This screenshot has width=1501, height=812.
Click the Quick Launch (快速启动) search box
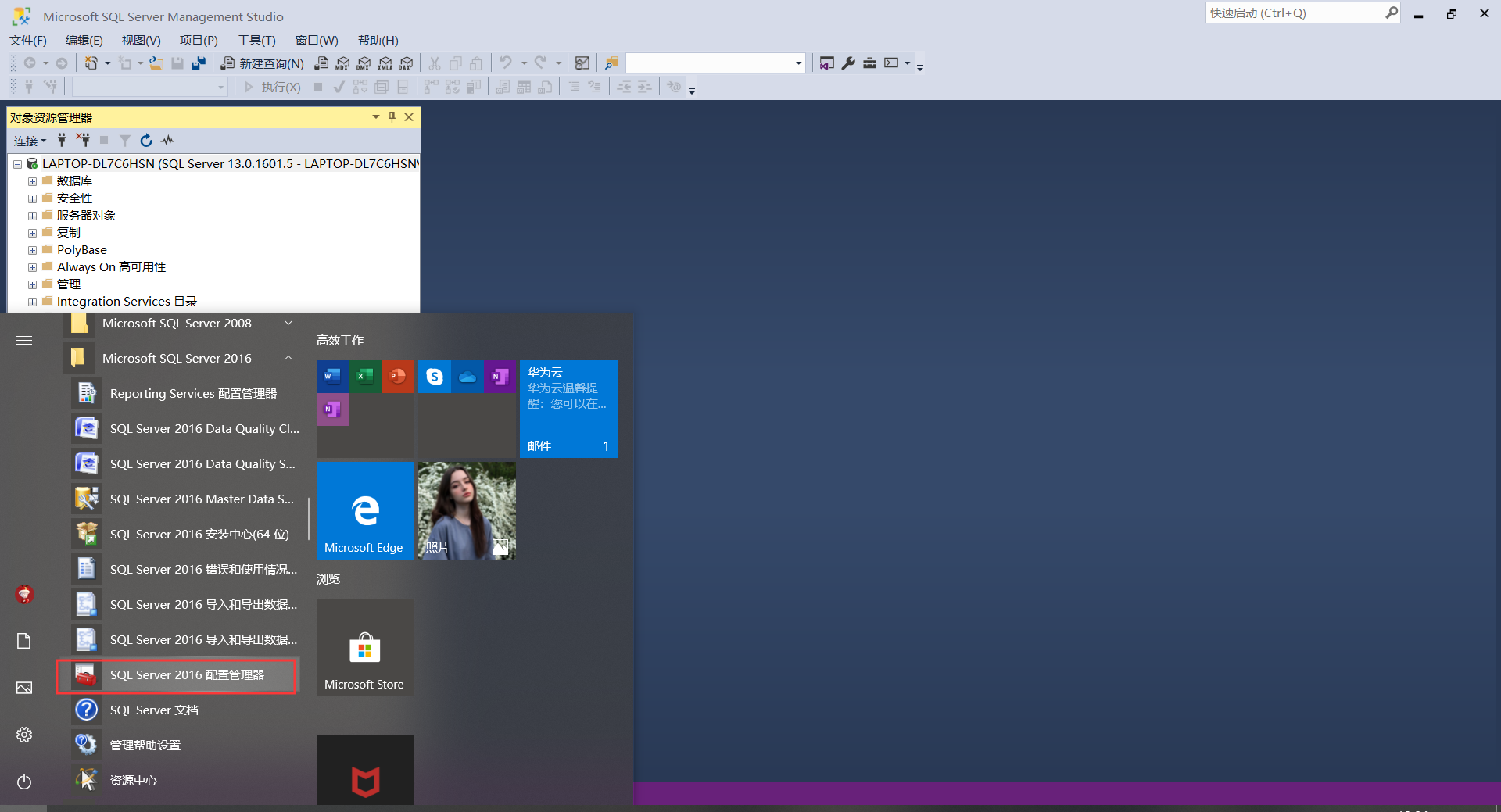point(1295,13)
